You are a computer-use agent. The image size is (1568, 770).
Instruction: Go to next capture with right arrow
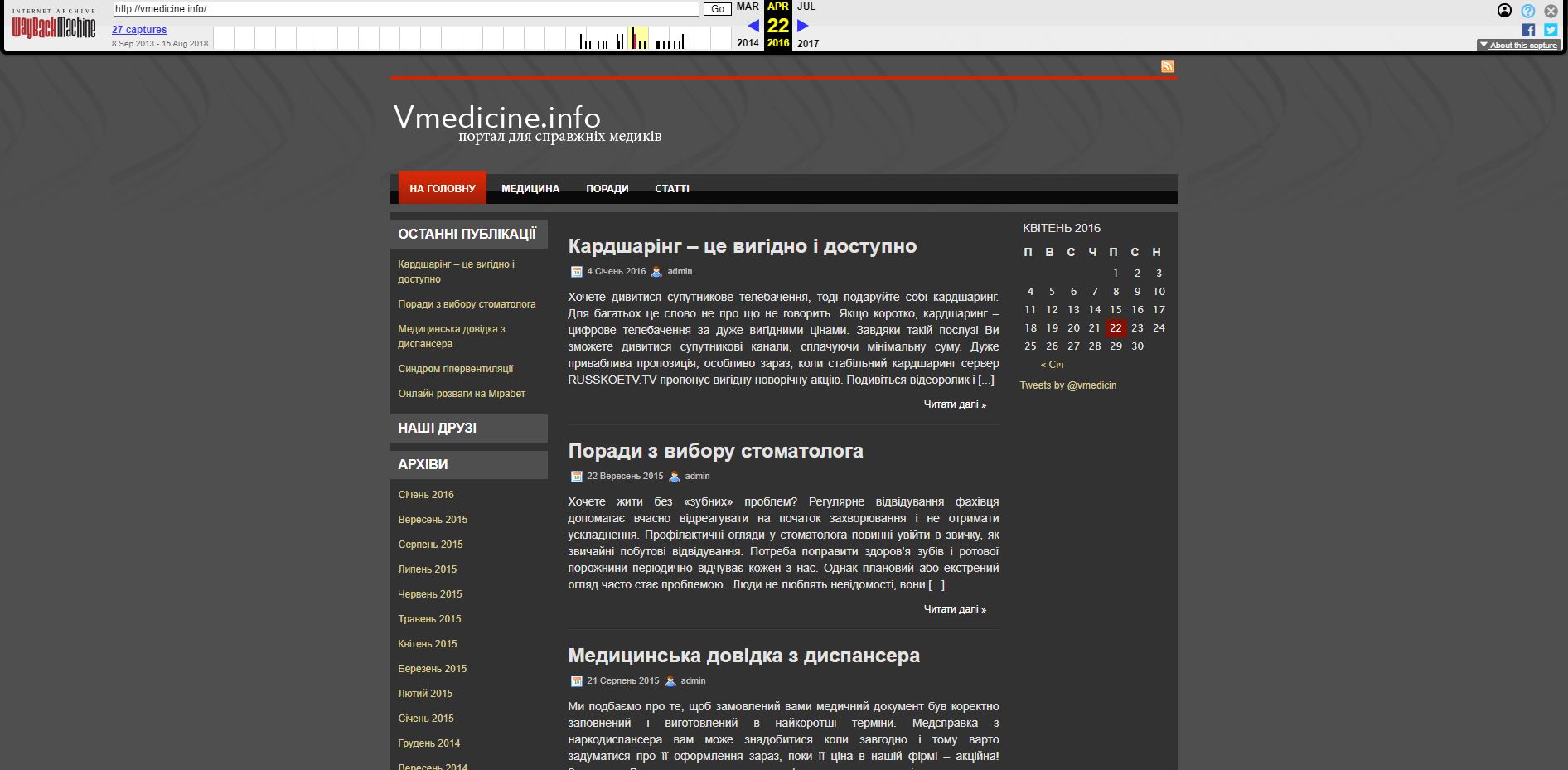pos(802,26)
